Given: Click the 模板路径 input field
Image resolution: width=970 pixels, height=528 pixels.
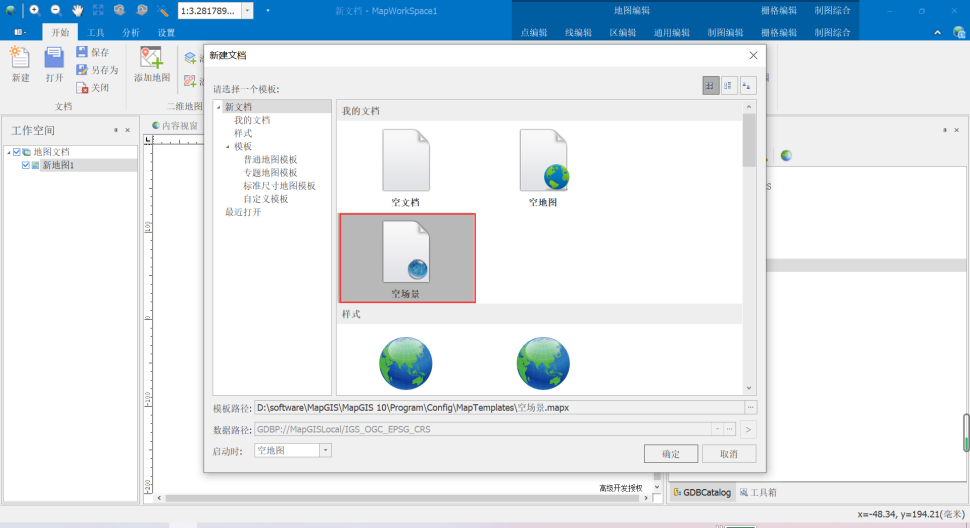Looking at the screenshot, I should tap(499, 407).
